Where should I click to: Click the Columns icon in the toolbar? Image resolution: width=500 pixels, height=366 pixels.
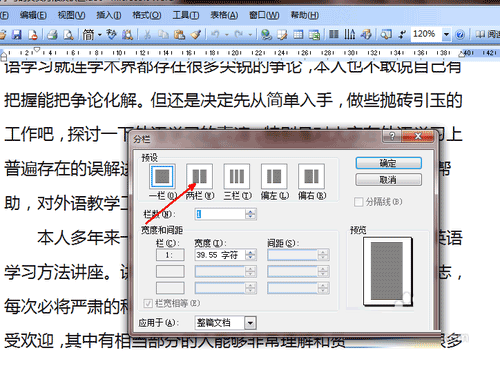(x=334, y=34)
